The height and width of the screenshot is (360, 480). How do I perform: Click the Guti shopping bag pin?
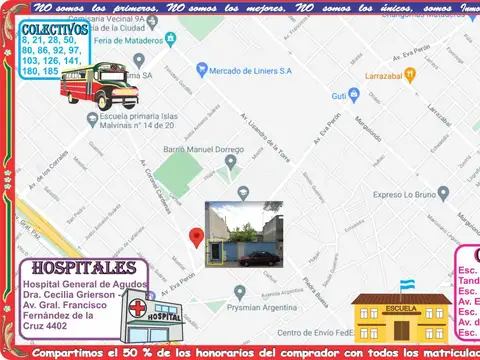click(x=354, y=95)
